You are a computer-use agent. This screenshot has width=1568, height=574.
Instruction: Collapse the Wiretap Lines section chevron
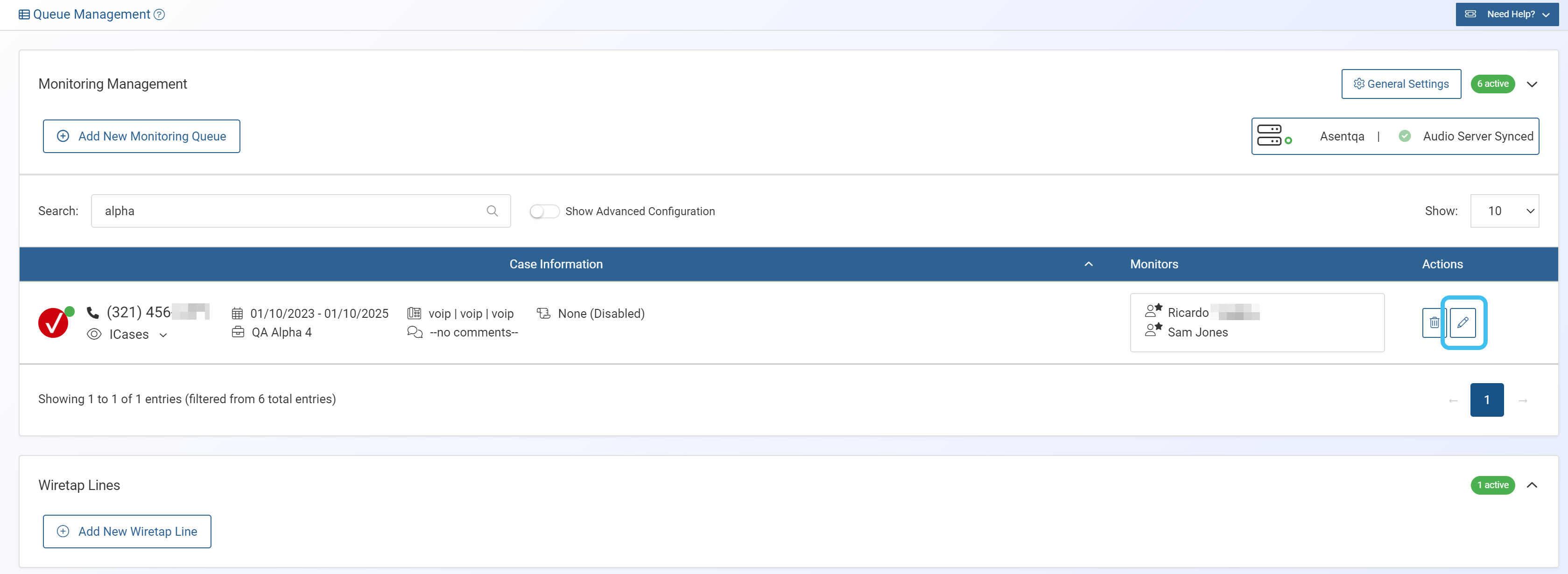point(1532,485)
